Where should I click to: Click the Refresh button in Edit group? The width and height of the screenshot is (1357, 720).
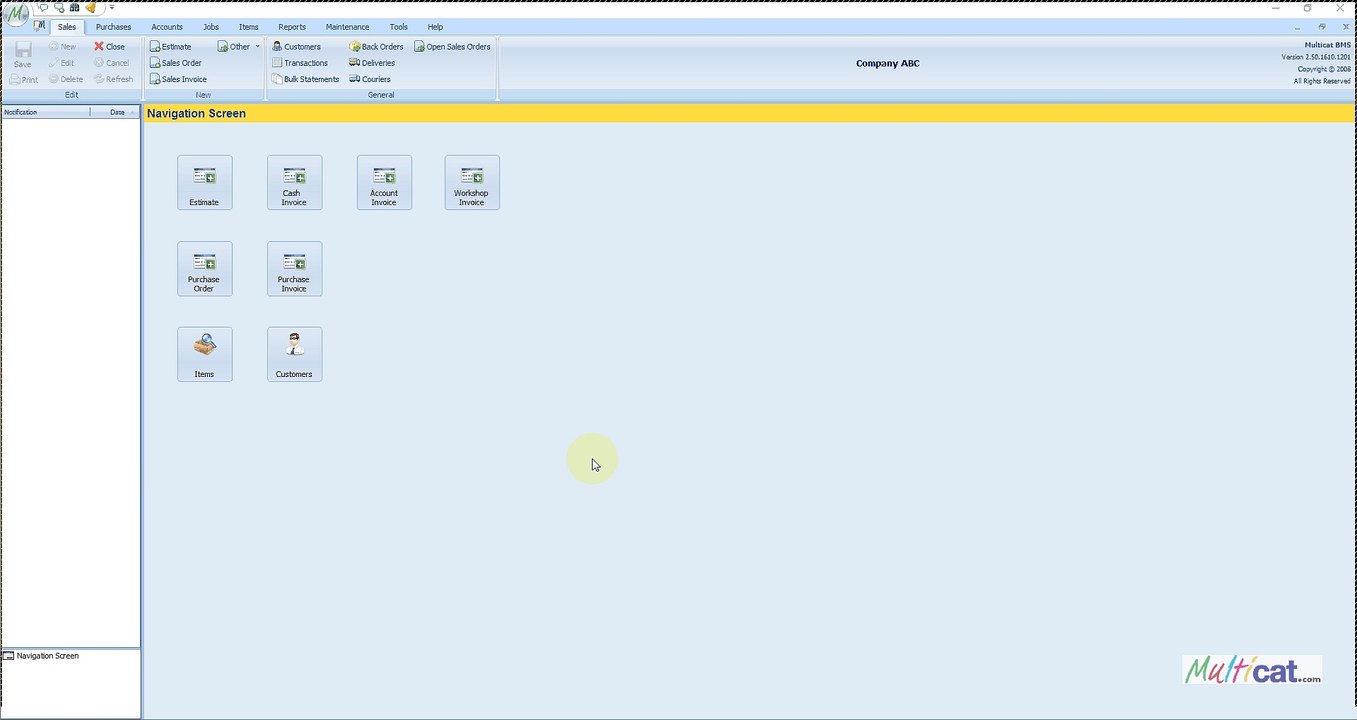pos(114,79)
